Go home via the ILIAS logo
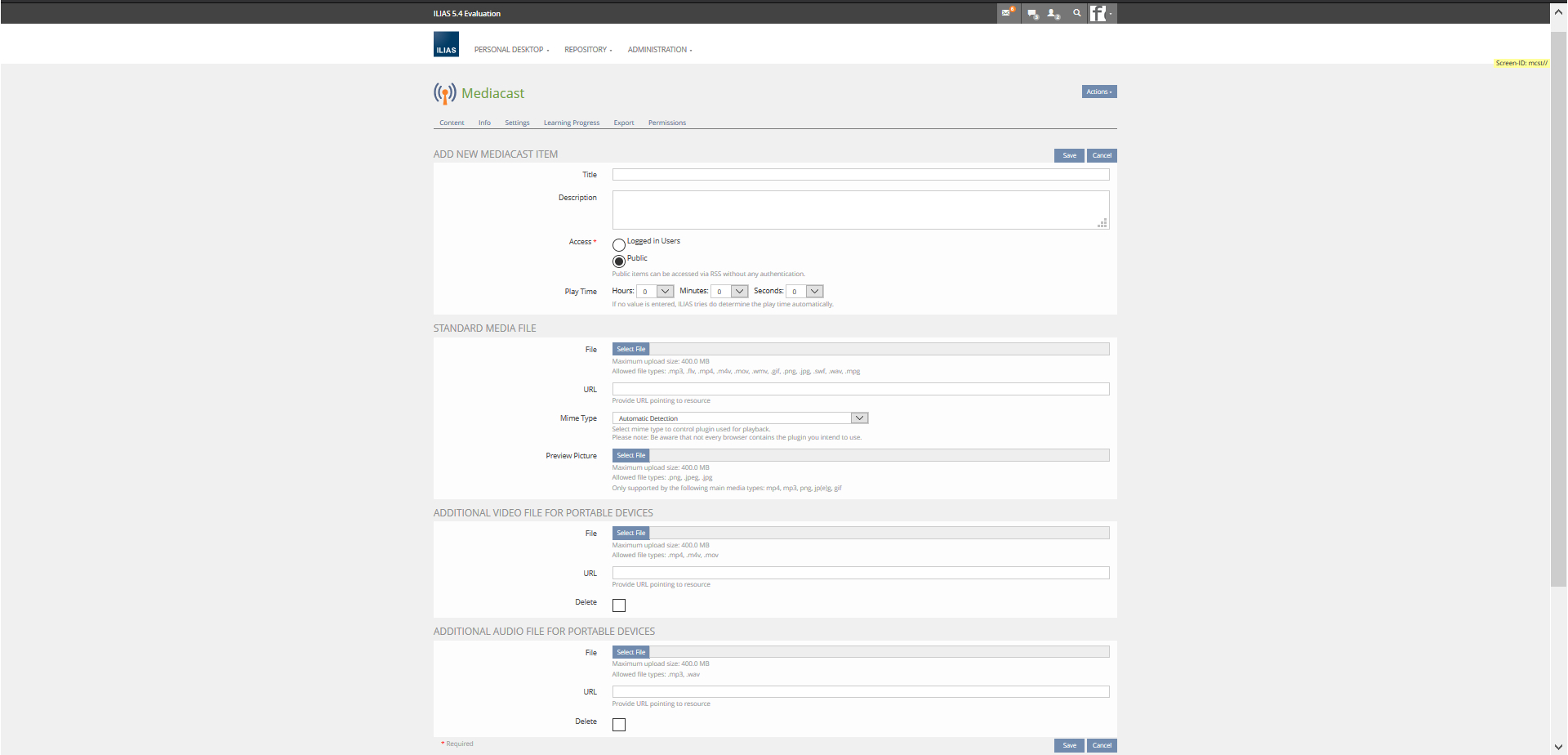The width and height of the screenshot is (1568, 755). coord(446,44)
